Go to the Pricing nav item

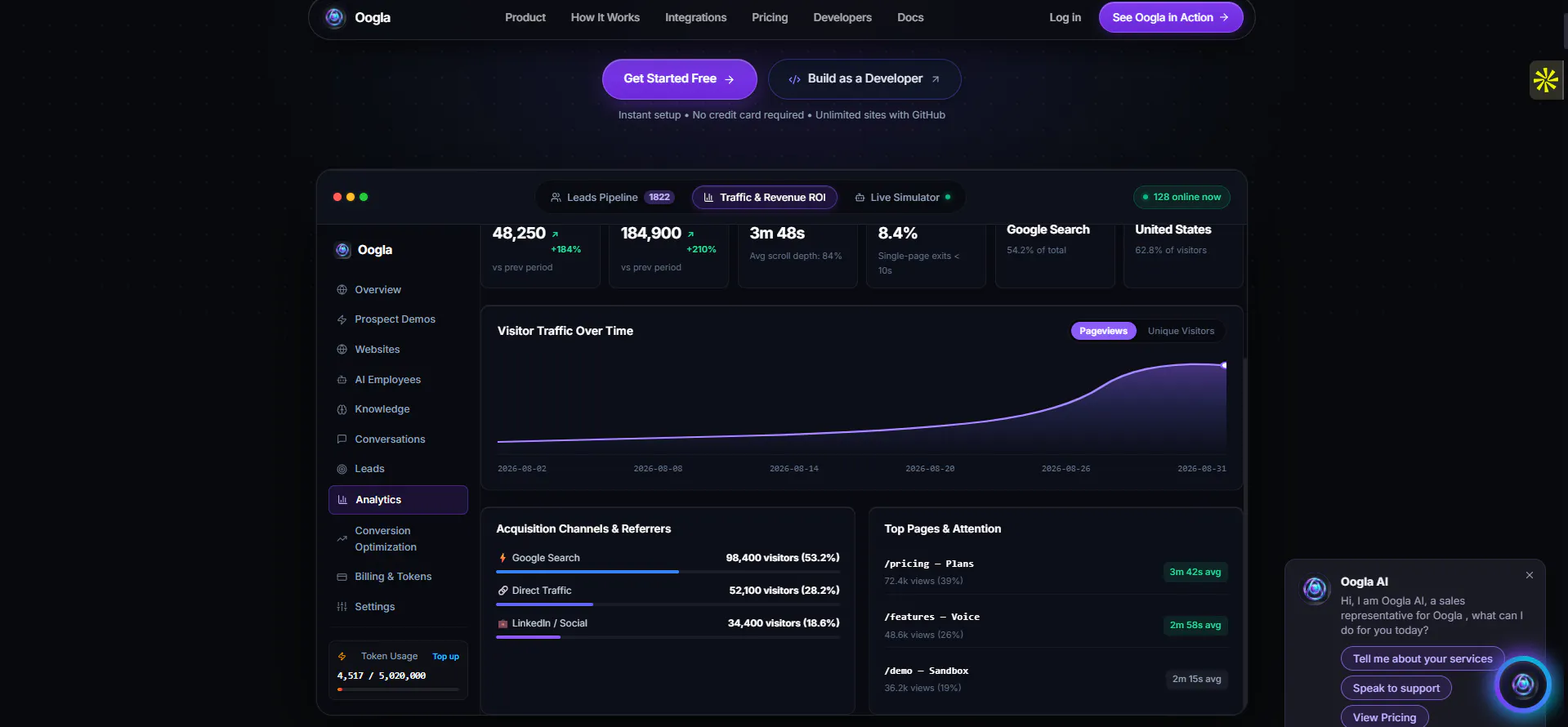[770, 17]
